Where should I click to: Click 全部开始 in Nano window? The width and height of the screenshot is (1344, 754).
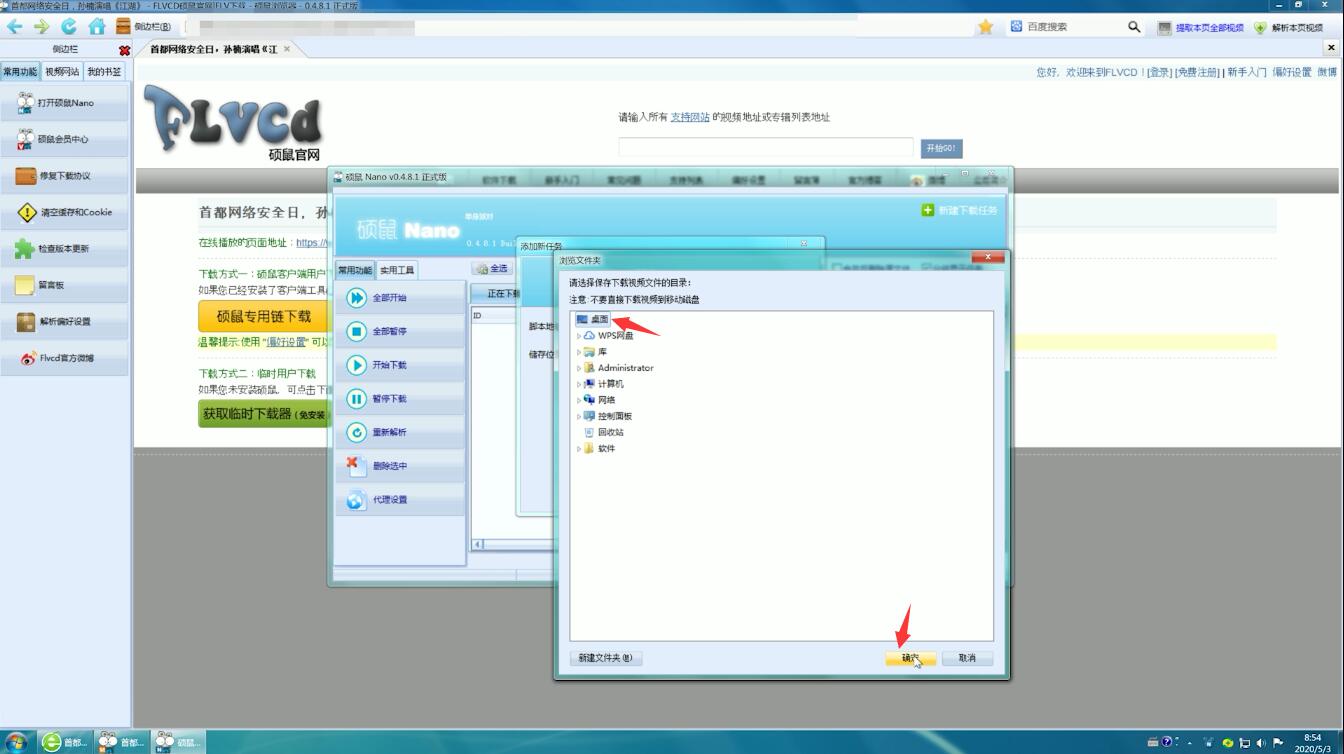click(400, 298)
